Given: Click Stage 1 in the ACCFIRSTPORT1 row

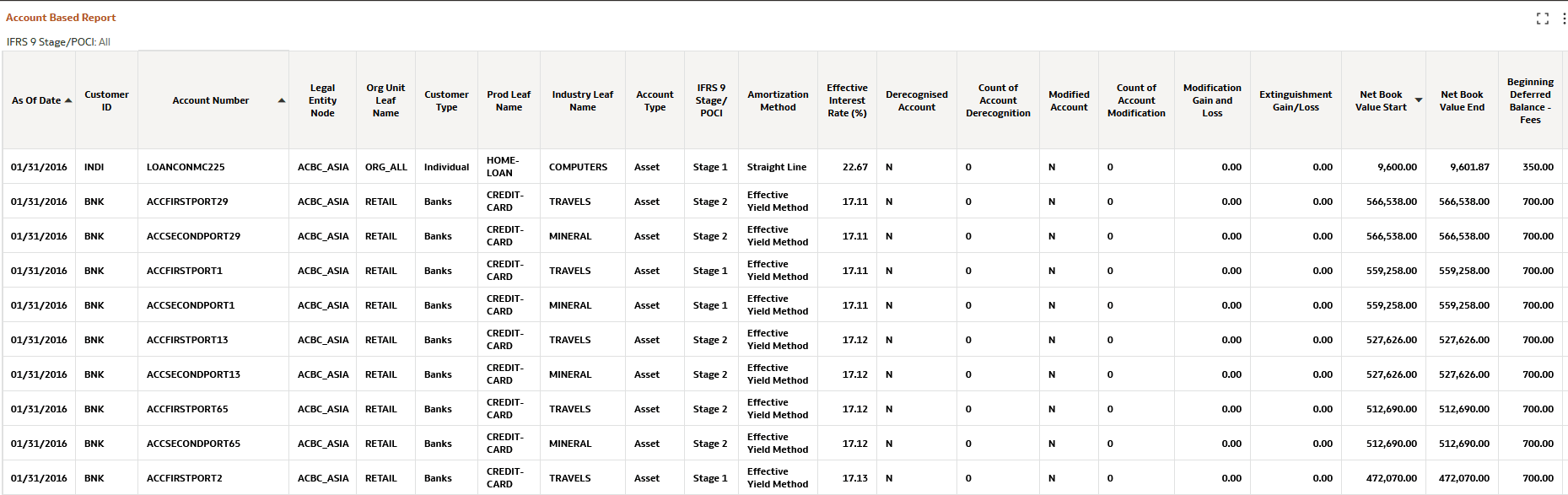Looking at the screenshot, I should click(709, 271).
